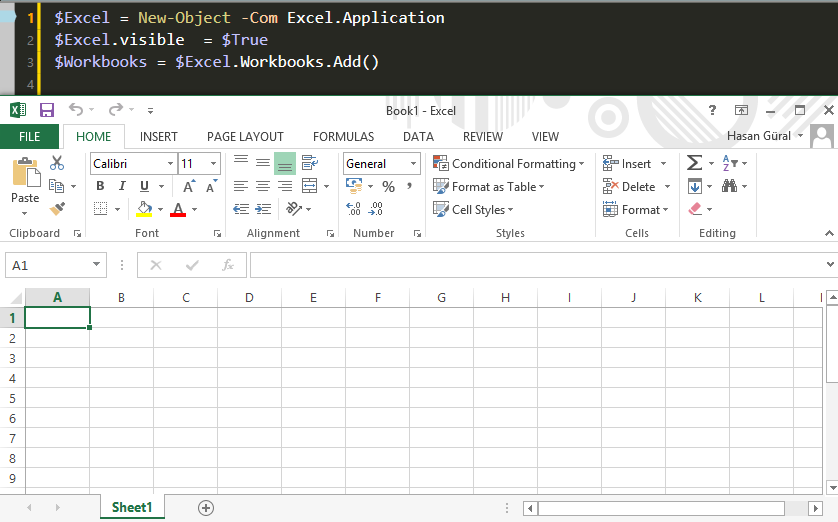
Task: Decrease font size with small A icon
Action: 212,186
